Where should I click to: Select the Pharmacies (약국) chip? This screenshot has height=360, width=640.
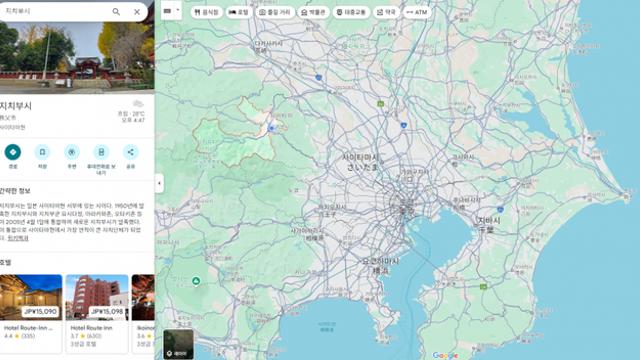tap(386, 12)
